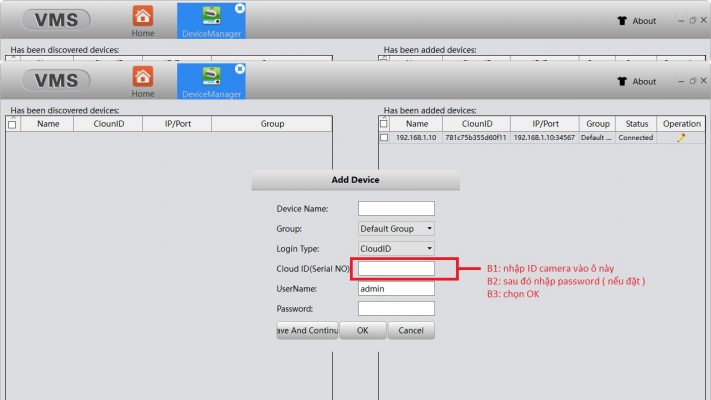Click the VMS logo in lower window
Viewport: 711px width, 400px height.
[x=56, y=80]
